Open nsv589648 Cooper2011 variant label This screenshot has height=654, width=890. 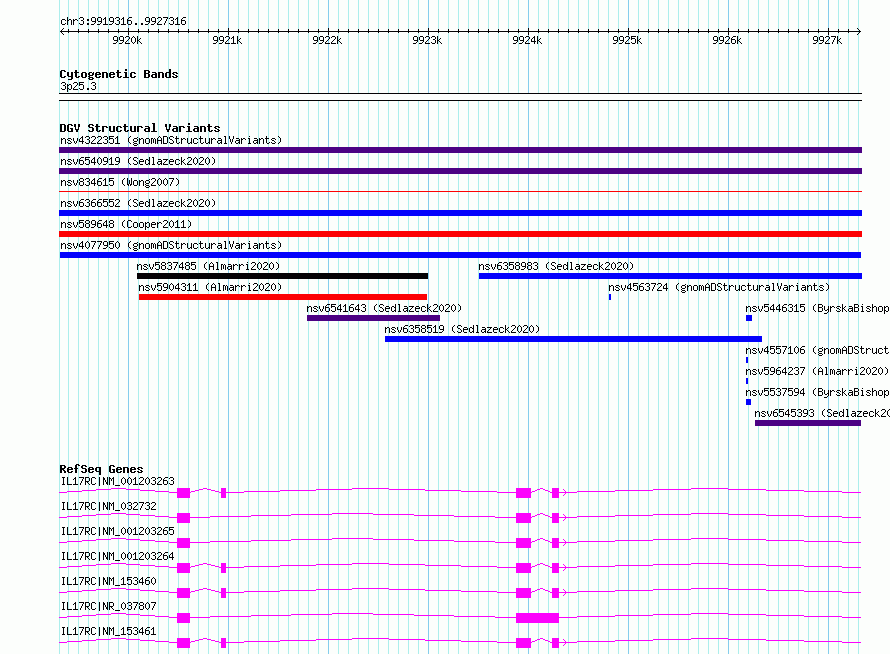(126, 224)
